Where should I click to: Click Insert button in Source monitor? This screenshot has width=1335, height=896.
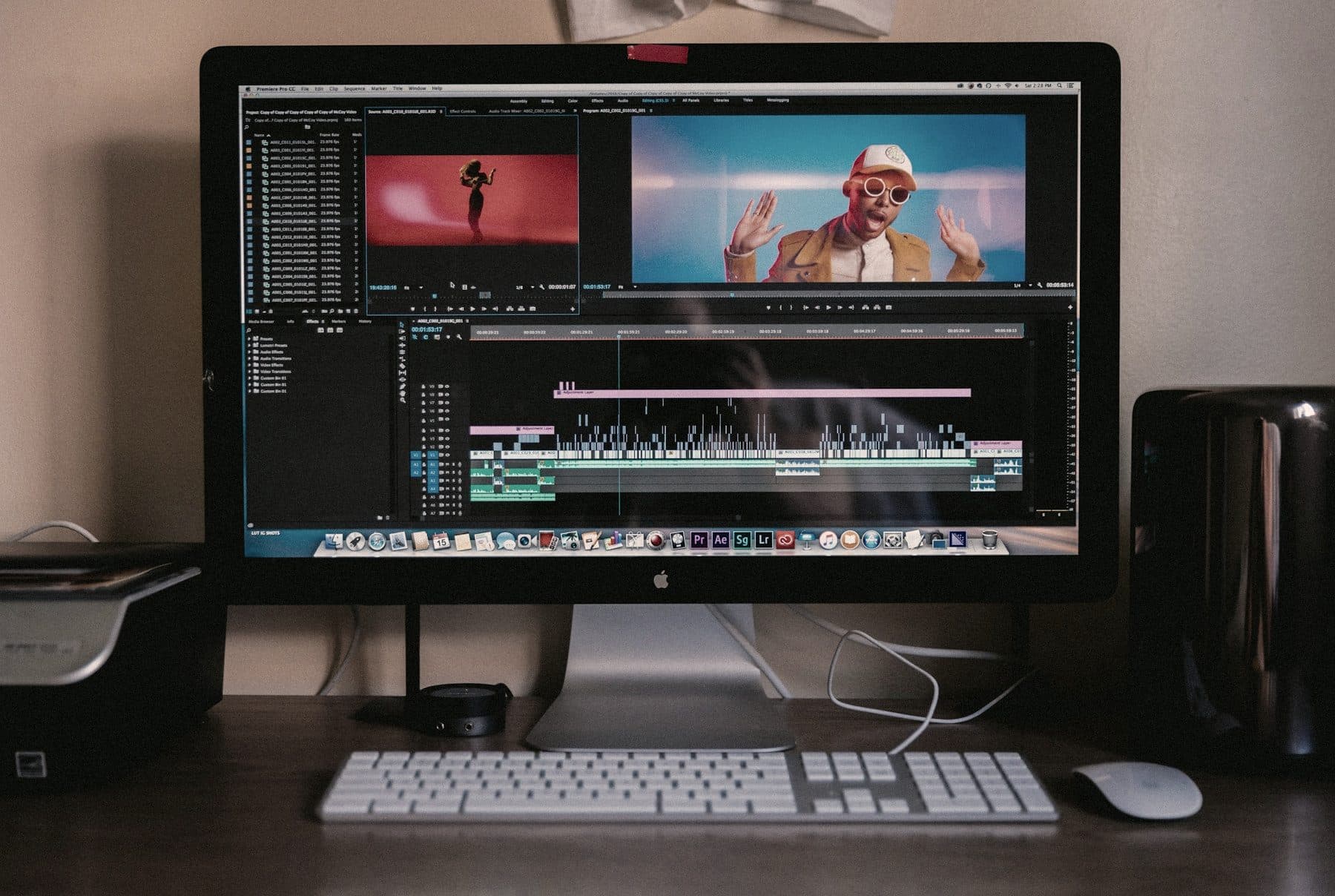tap(510, 309)
